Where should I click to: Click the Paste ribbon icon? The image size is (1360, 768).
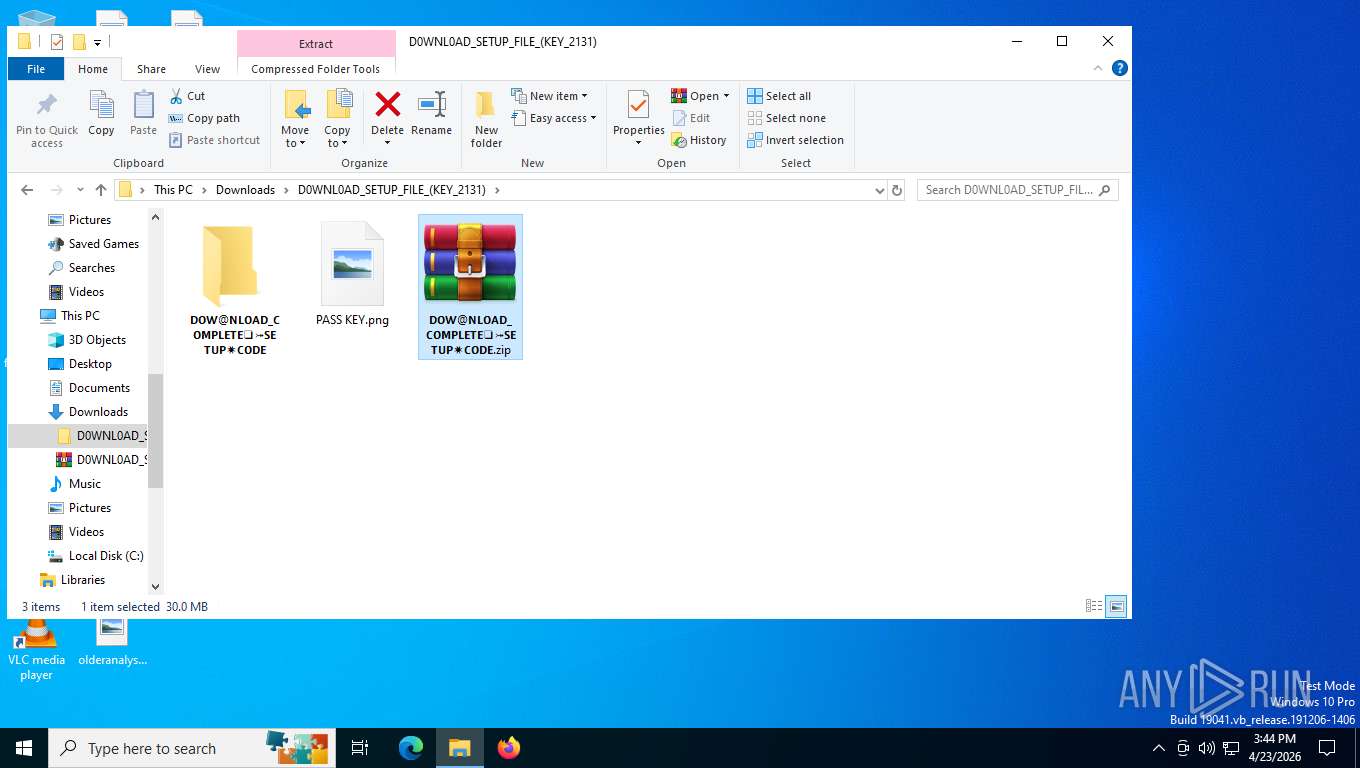tap(143, 106)
